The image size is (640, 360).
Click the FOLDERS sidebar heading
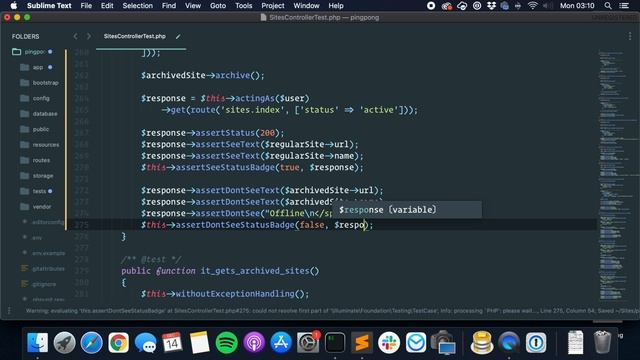(25, 36)
